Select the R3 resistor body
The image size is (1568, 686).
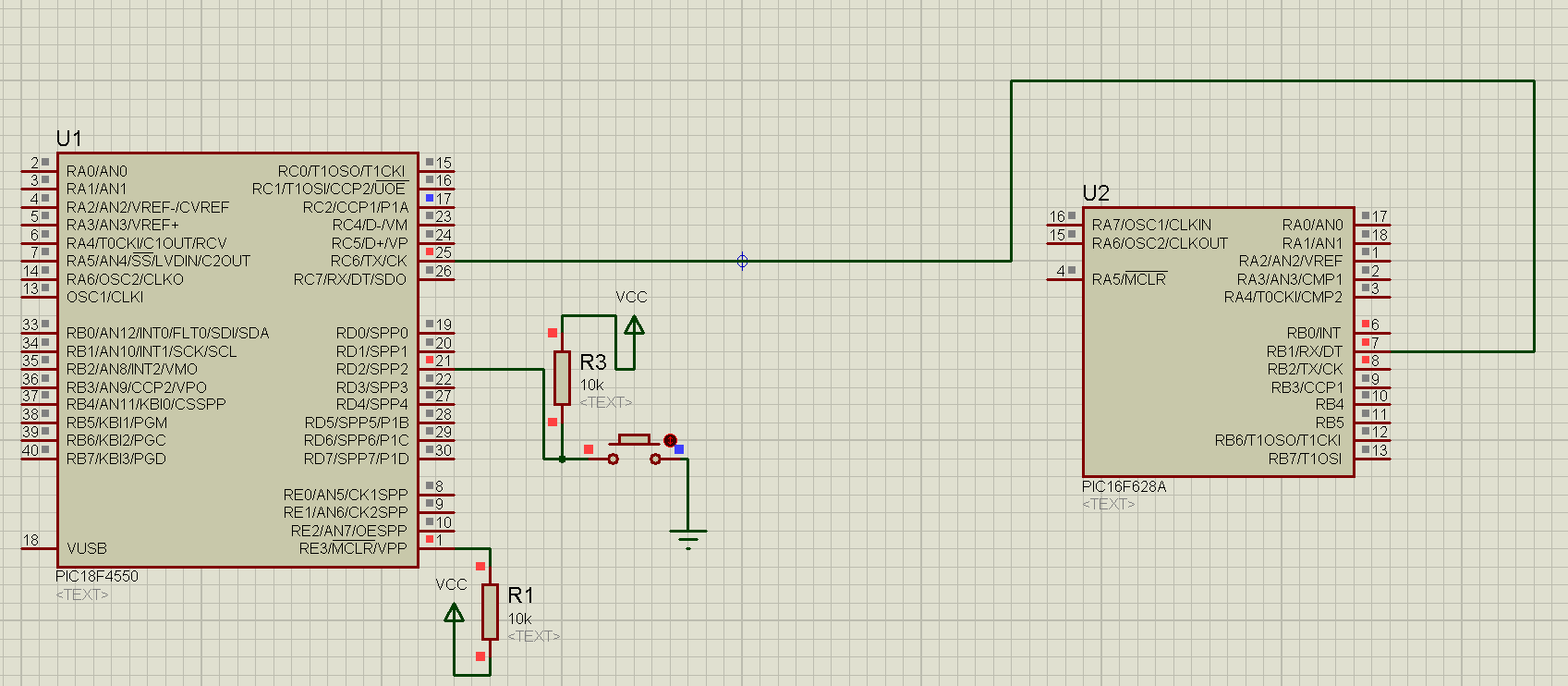[562, 378]
